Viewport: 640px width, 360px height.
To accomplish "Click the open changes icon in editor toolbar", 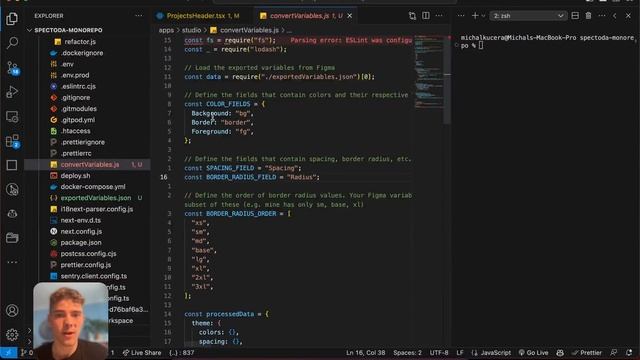I will [x=412, y=16].
